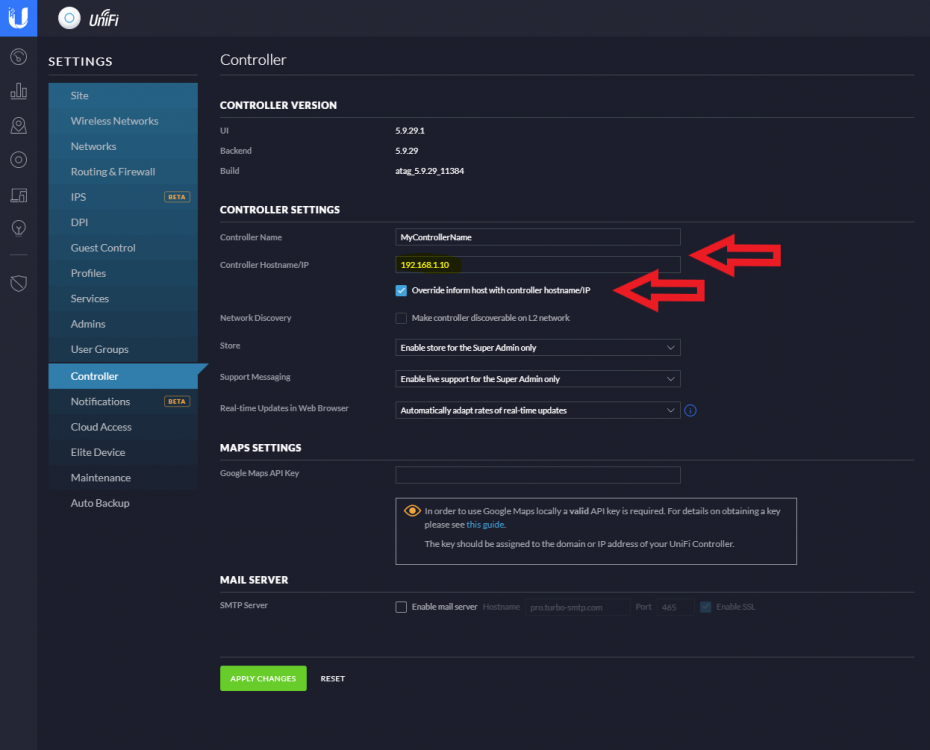This screenshot has width=930, height=750.
Task: Open the Map pin icon in the sidebar
Action: click(18, 125)
